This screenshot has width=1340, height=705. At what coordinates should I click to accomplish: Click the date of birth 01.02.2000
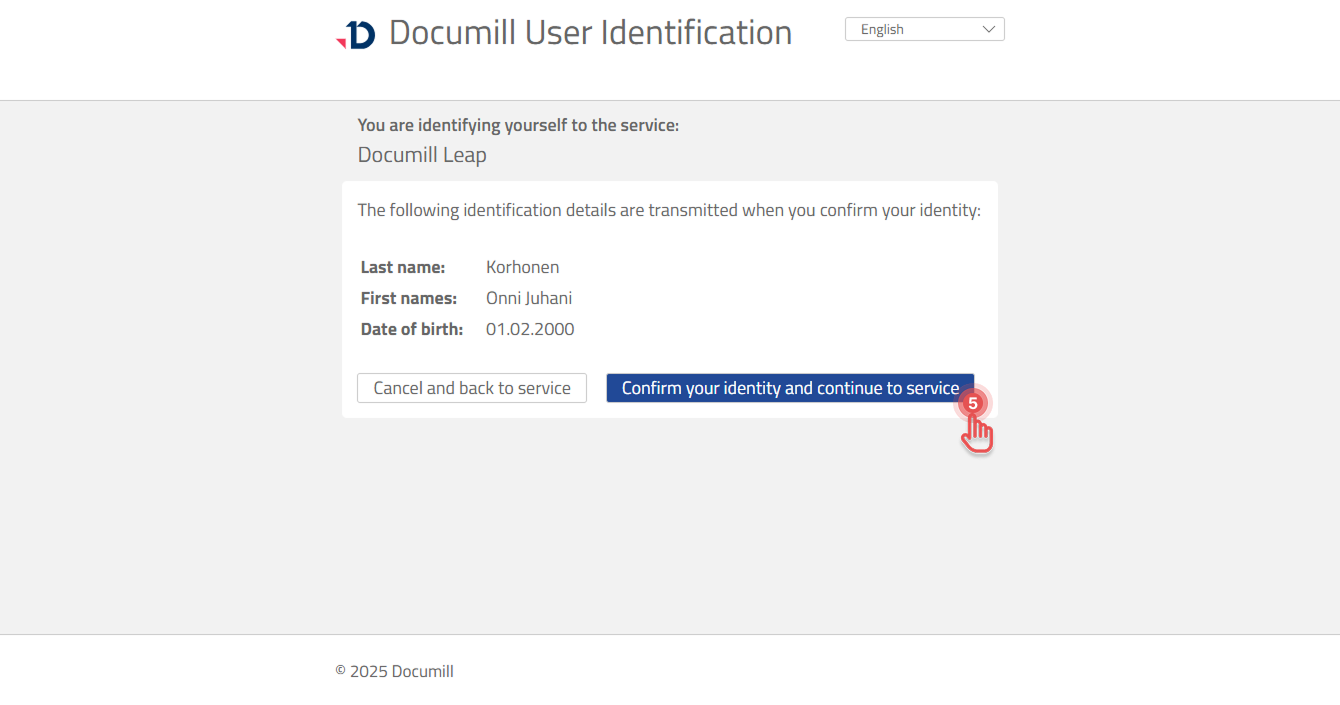(x=530, y=328)
